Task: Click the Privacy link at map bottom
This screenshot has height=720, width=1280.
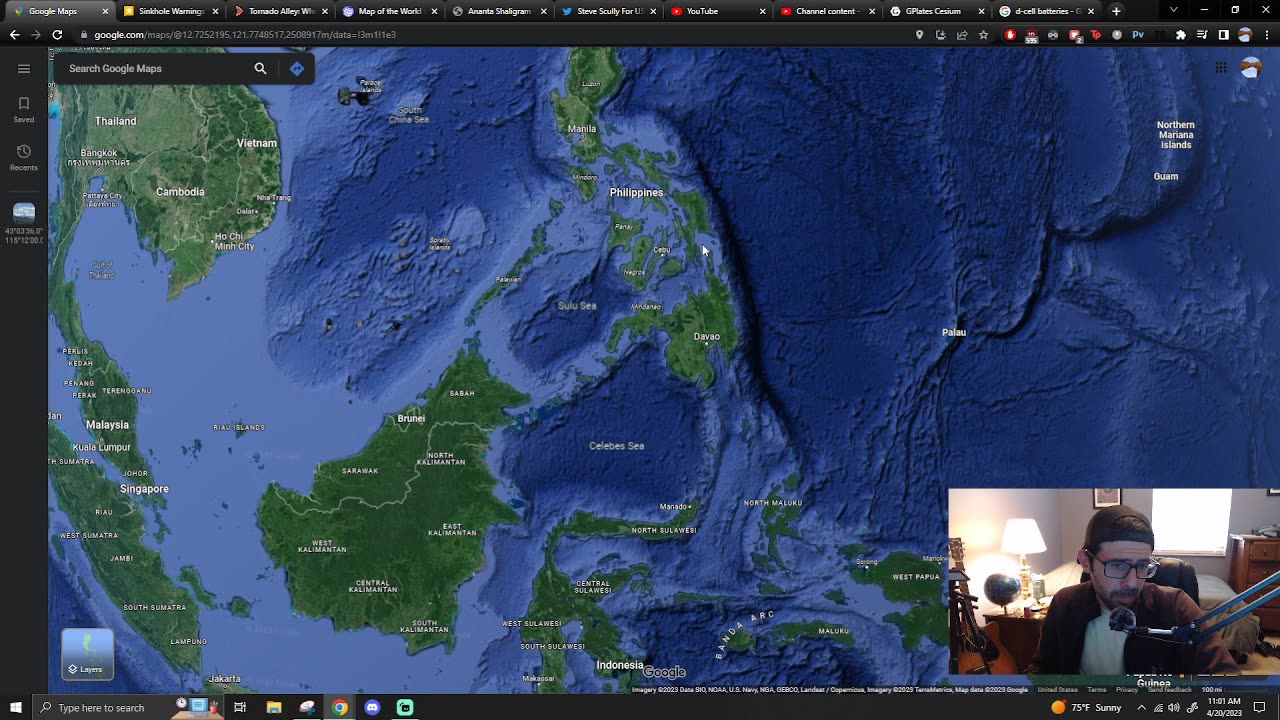Action: pos(1127,690)
